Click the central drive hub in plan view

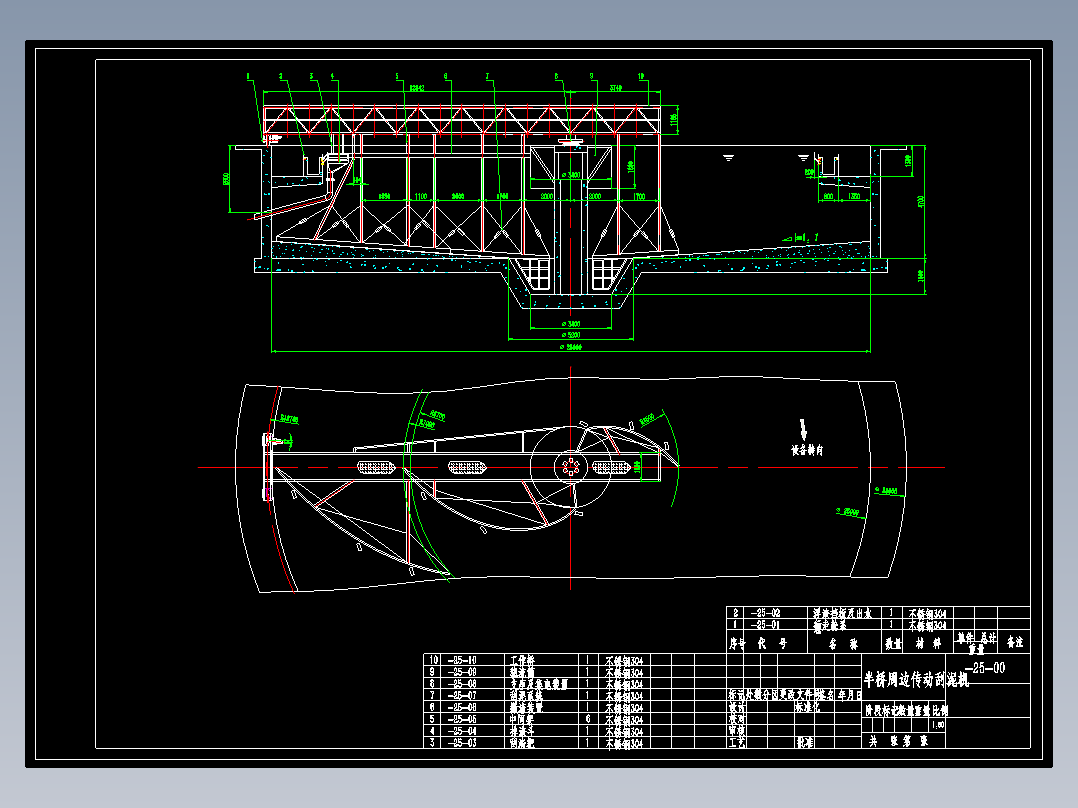coord(571,467)
